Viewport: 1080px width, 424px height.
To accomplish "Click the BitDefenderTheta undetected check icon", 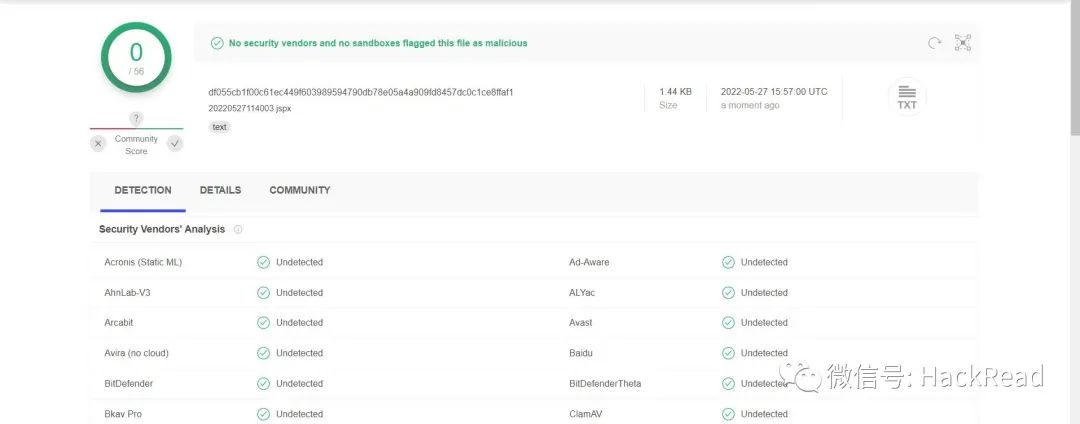I will (728, 383).
